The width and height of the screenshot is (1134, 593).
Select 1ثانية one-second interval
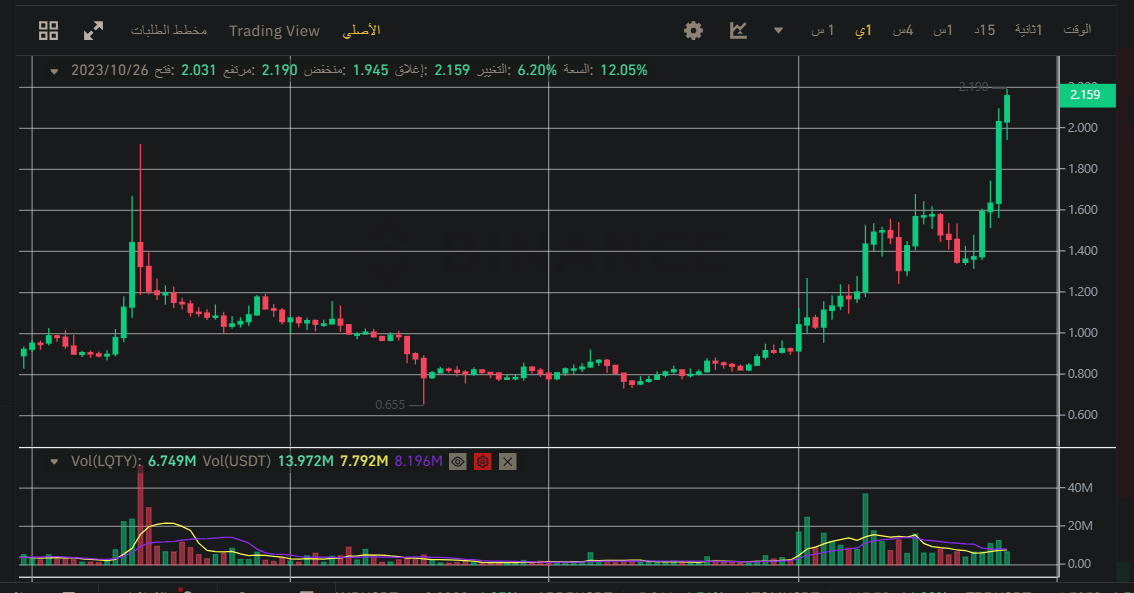click(1028, 30)
